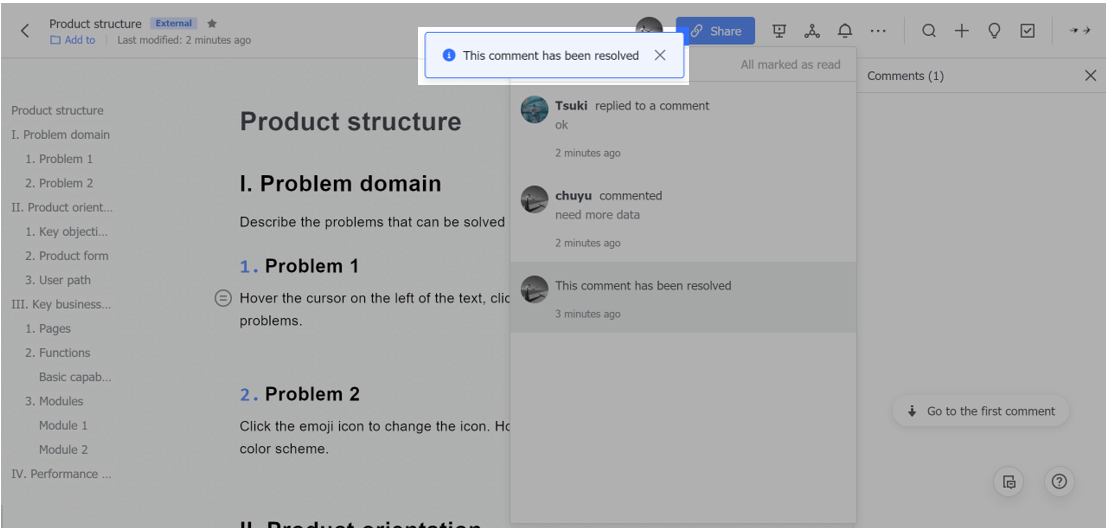Click the lightbulb icon in toolbar
The width and height of the screenshot is (1106, 528).
pyautogui.click(x=994, y=31)
